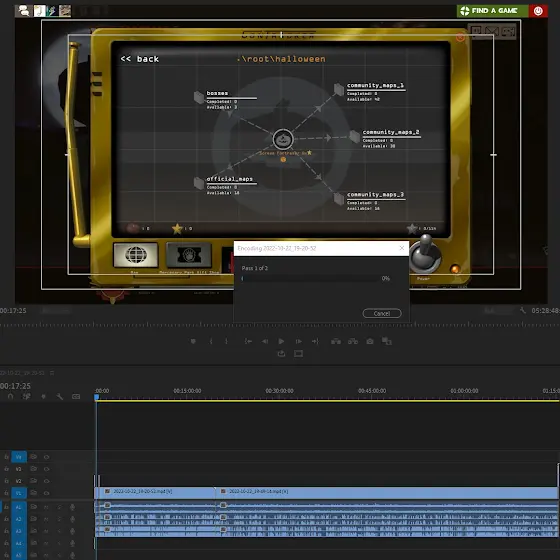
Task: Click the encoding progress bar
Action: pyautogui.click(x=310, y=278)
